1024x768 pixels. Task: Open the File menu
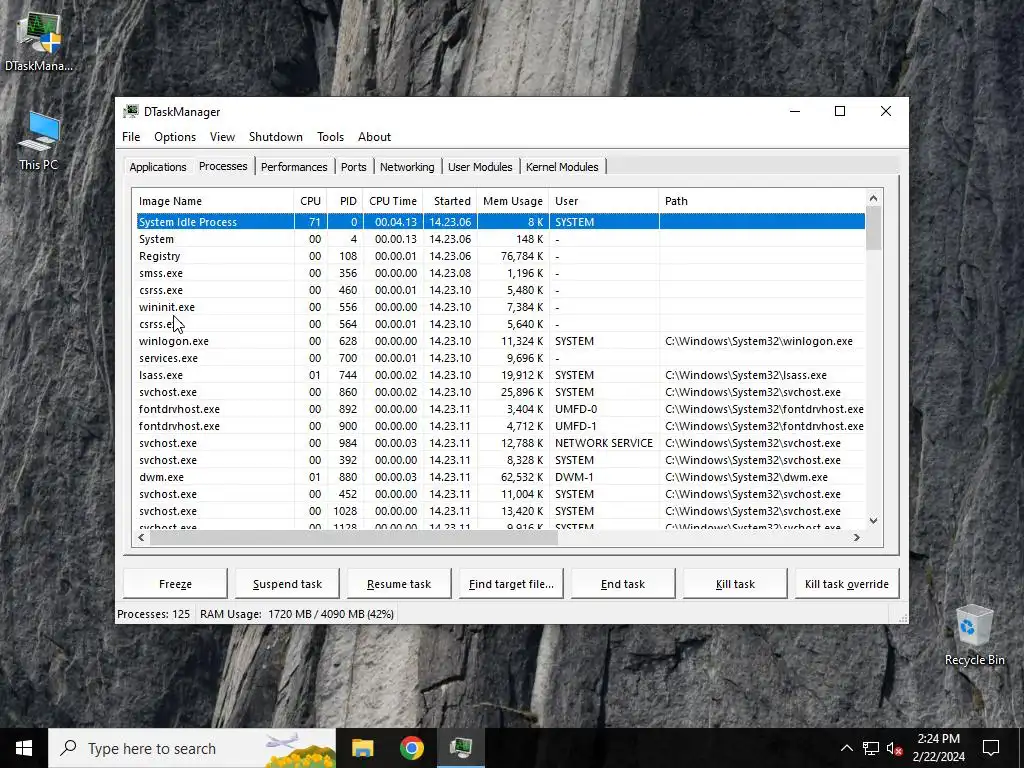point(131,136)
